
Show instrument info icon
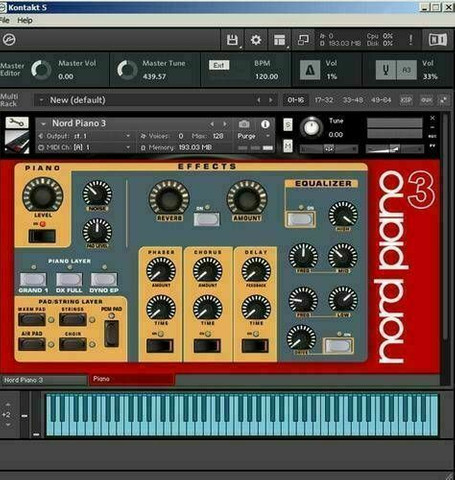[x=265, y=124]
